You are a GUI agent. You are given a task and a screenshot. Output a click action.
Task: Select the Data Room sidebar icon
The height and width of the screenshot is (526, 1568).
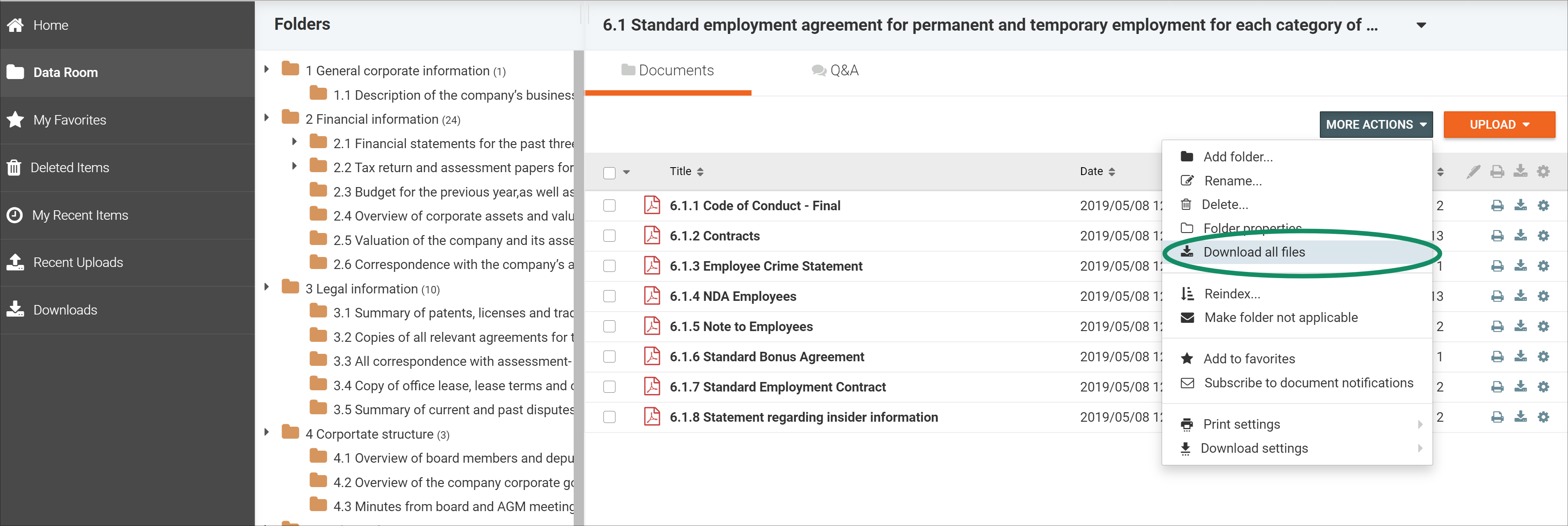pos(14,72)
